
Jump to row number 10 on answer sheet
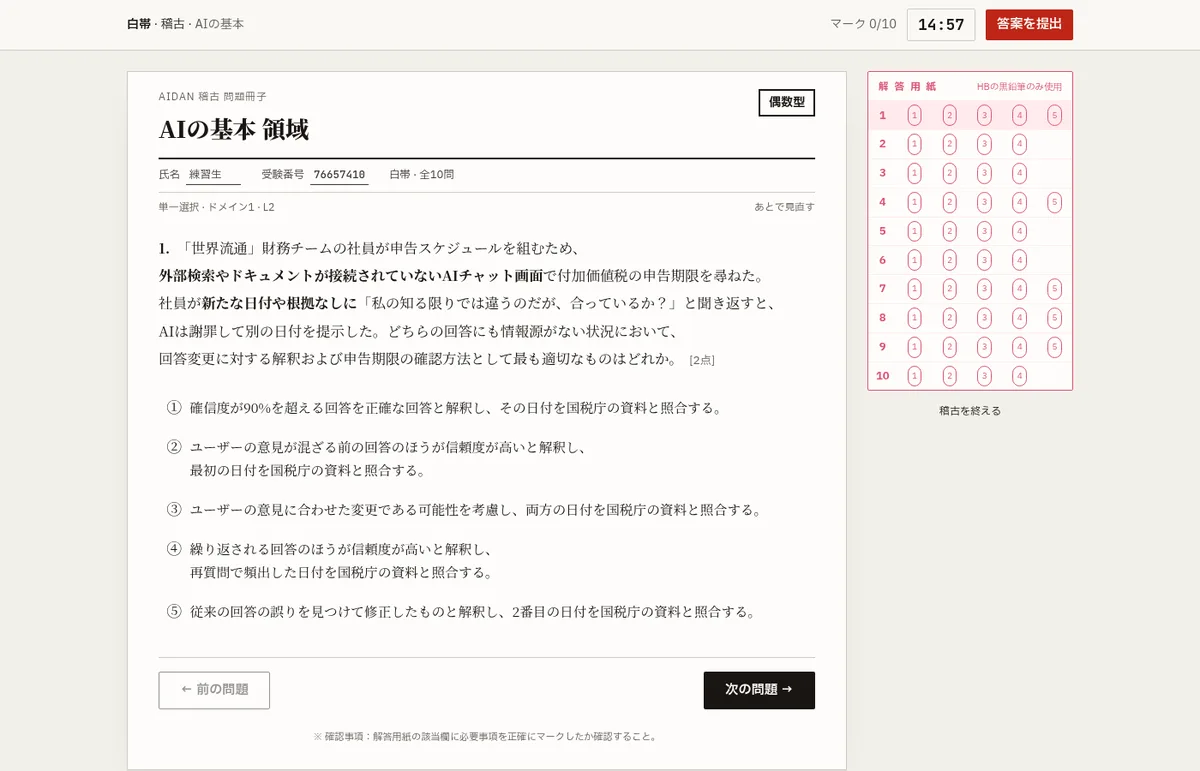pyautogui.click(x=883, y=376)
